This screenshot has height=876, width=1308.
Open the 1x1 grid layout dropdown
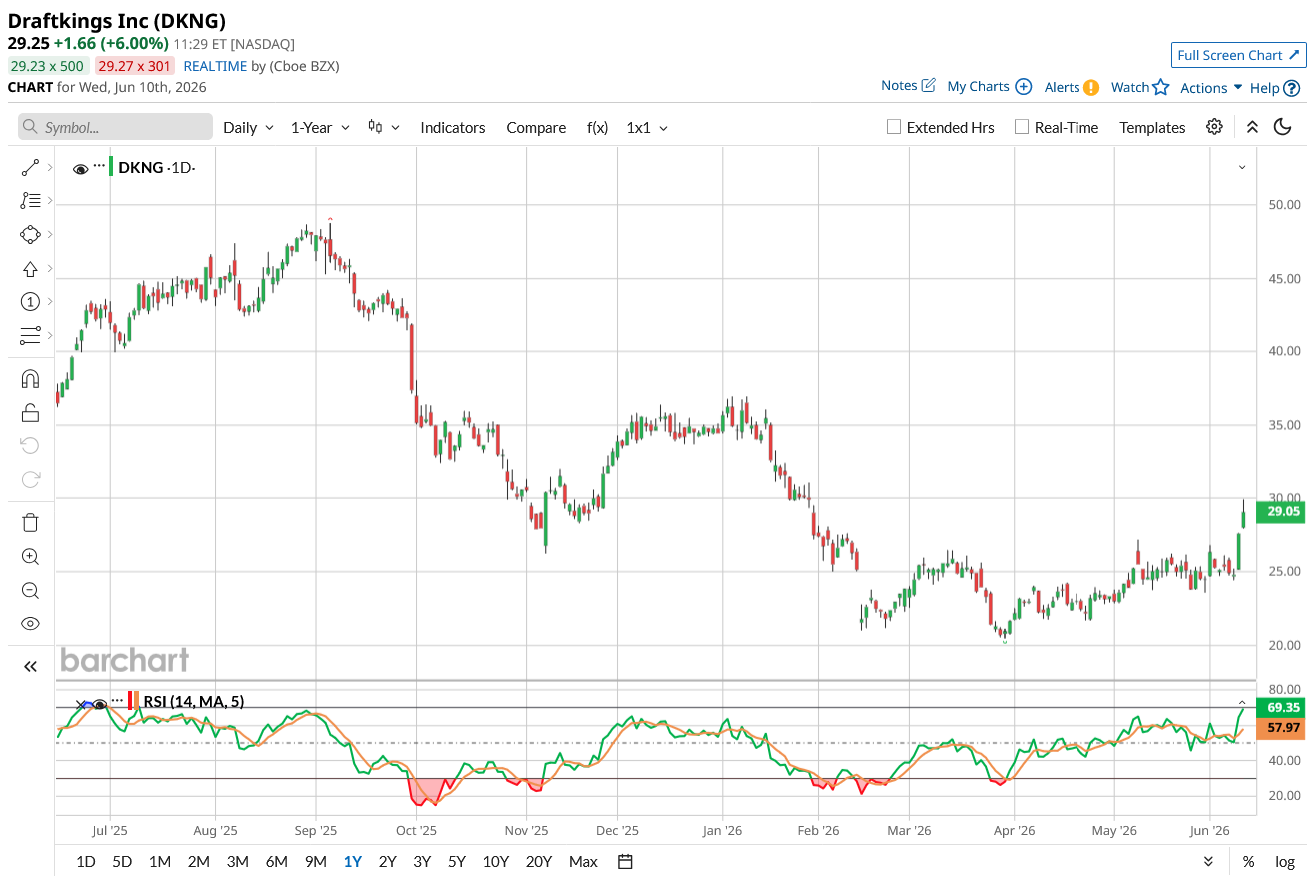point(647,128)
